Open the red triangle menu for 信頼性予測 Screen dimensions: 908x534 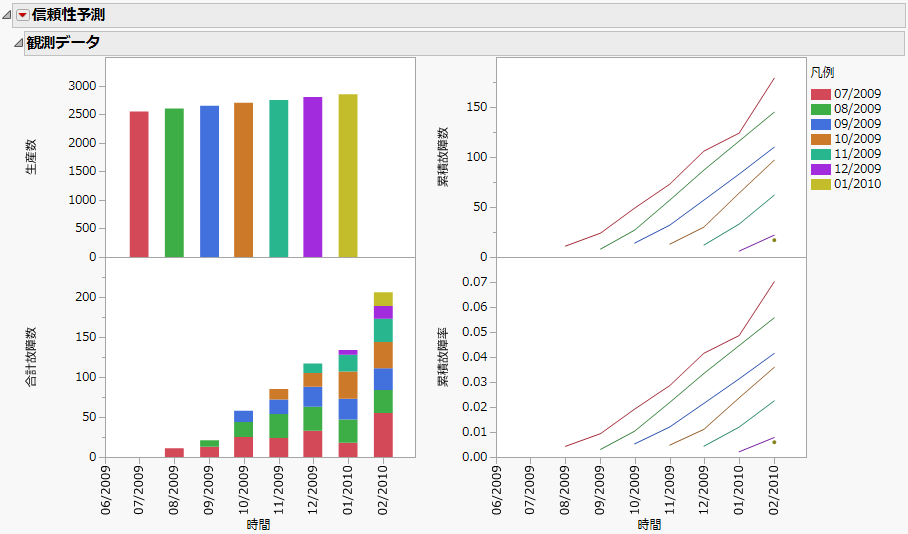click(23, 15)
